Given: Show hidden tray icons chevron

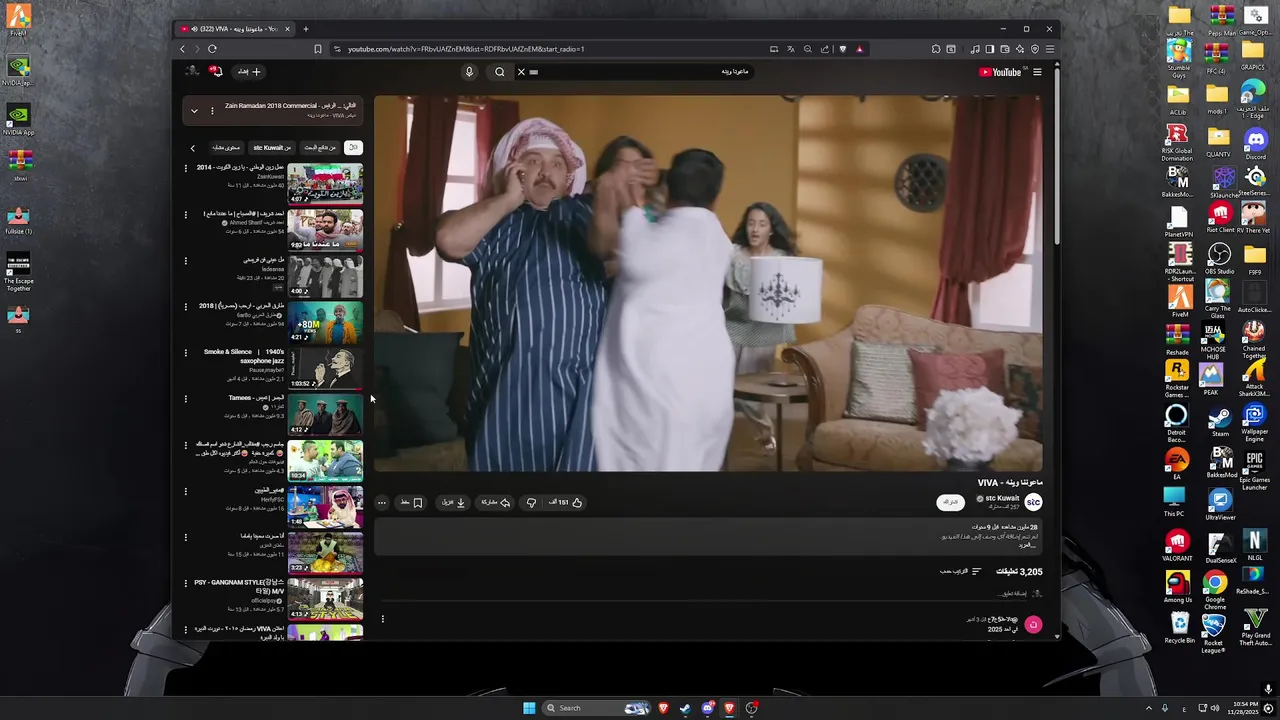Looking at the screenshot, I should (x=1148, y=708).
